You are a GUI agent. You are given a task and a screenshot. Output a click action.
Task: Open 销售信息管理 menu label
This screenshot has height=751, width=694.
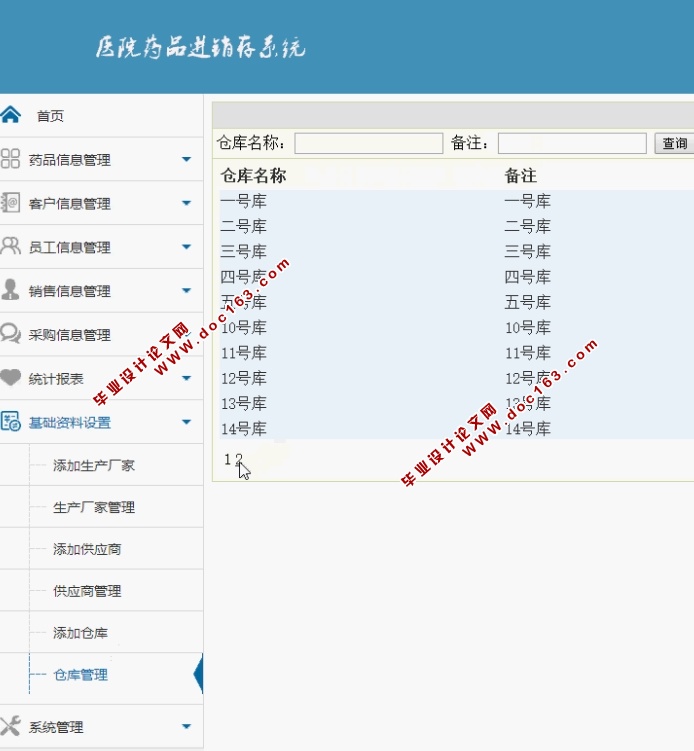click(69, 291)
